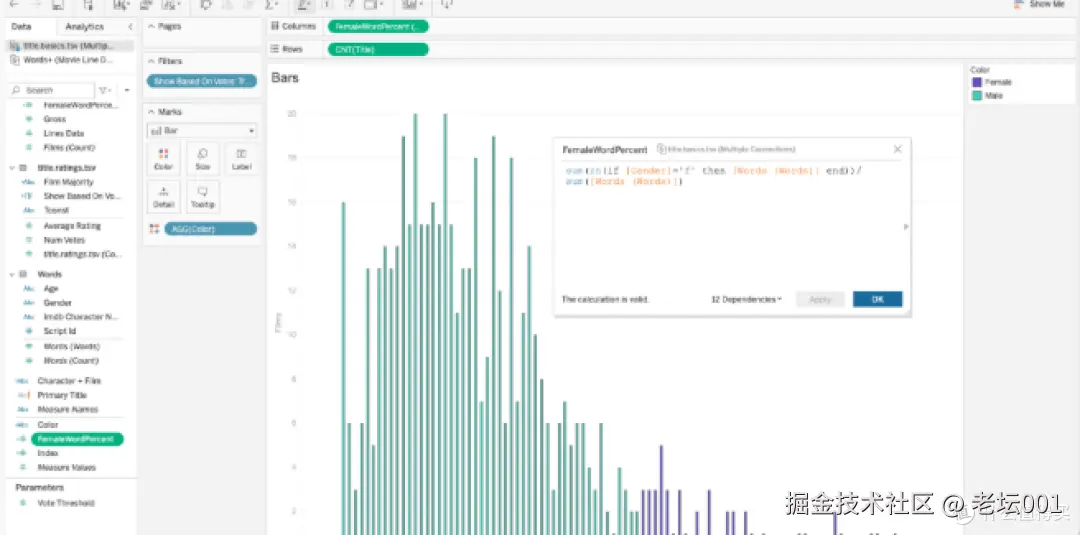The image size is (1080, 535).
Task: Open the 12 Dependencies dropdown
Action: (746, 300)
